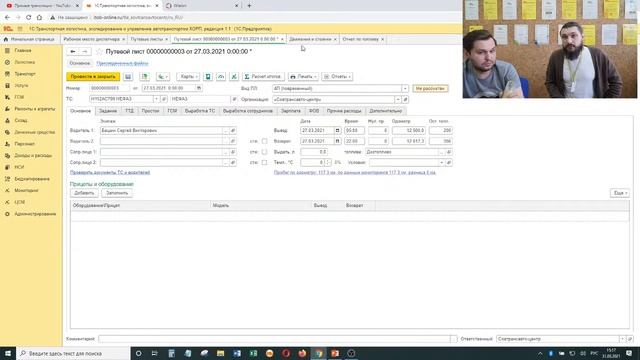Open the Доходы и расходы section
Viewport: 640px width, 360px height.
tap(33, 156)
